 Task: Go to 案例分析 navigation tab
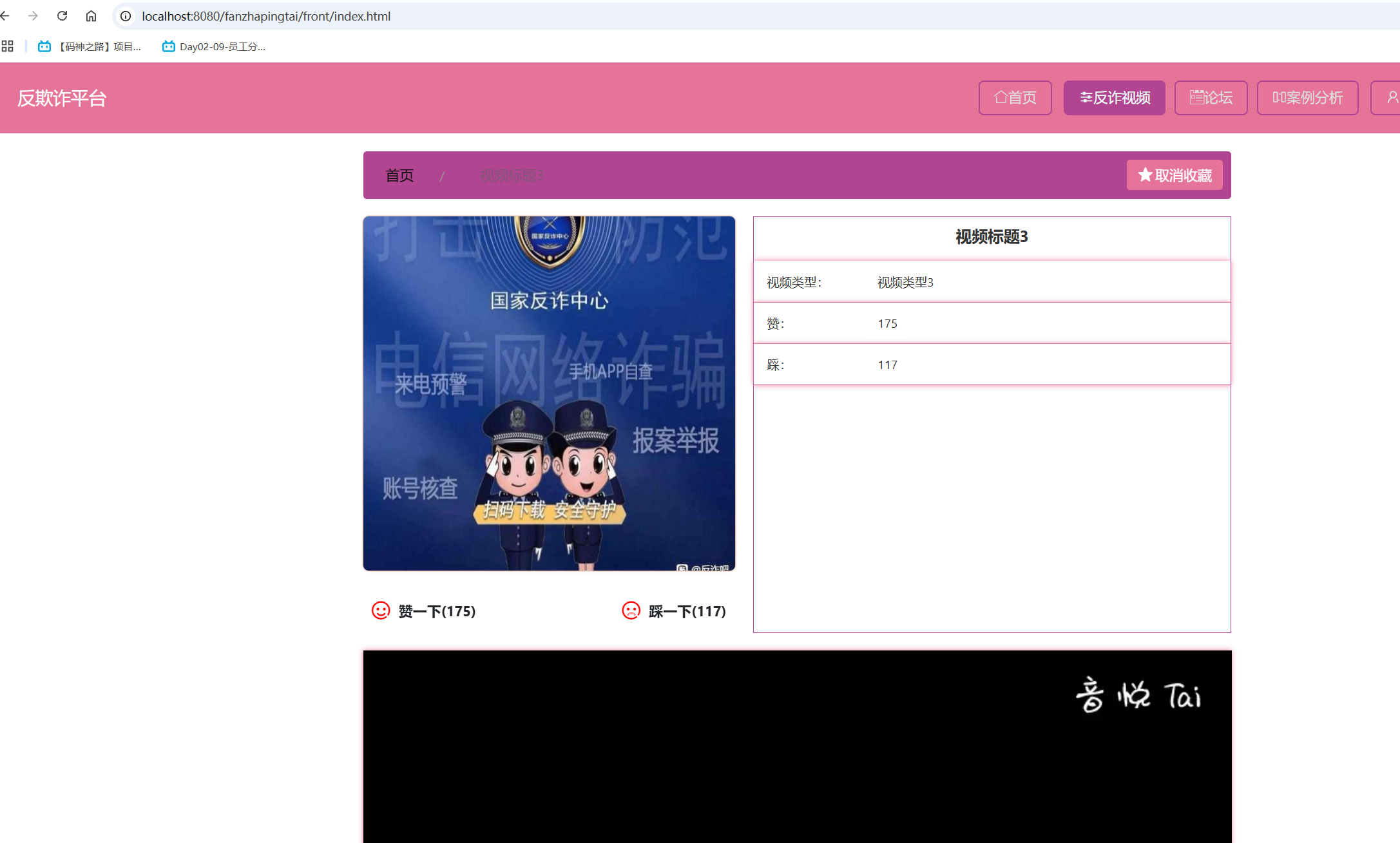pyautogui.click(x=1307, y=98)
